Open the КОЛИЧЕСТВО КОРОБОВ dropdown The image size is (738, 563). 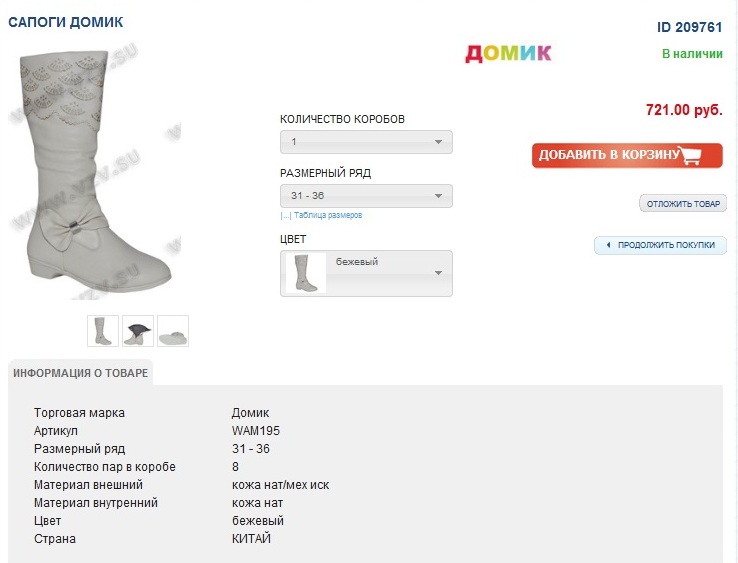pyautogui.click(x=365, y=142)
